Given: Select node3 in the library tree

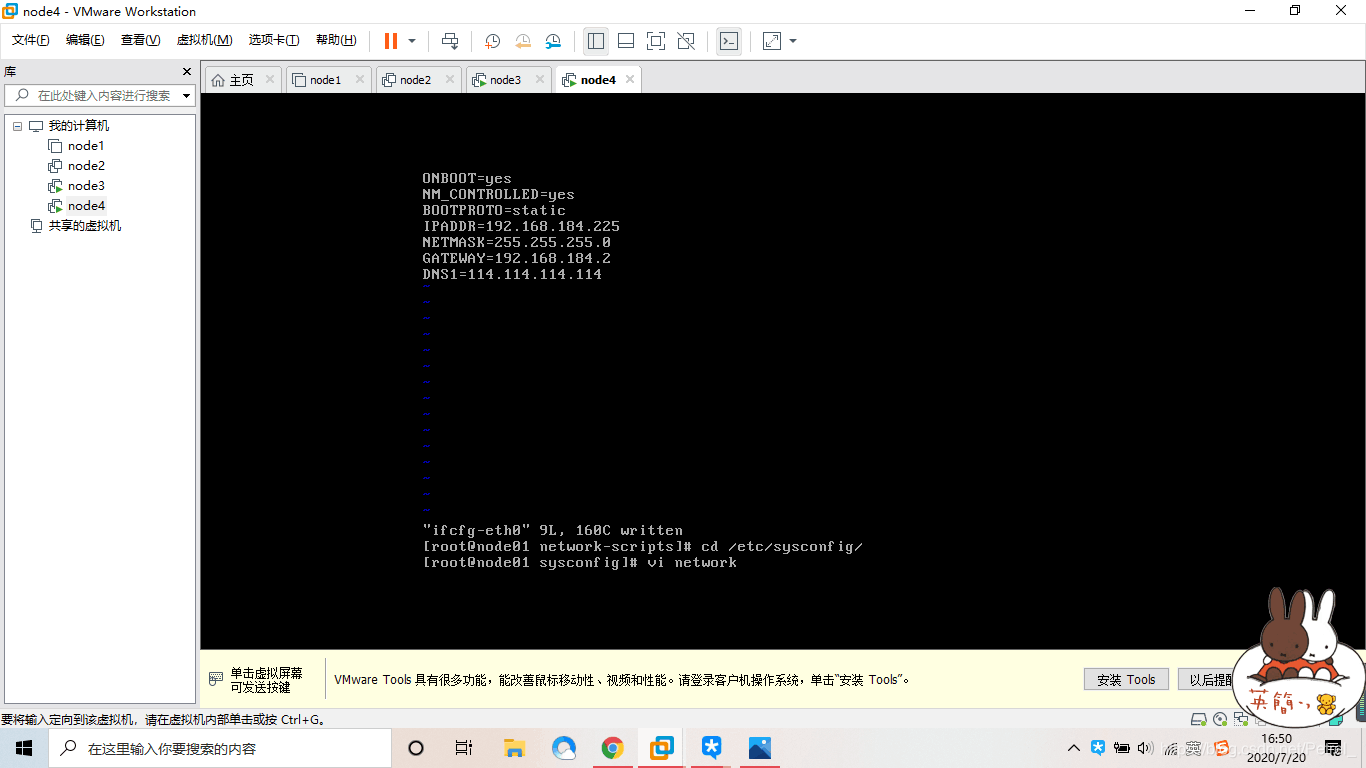Looking at the screenshot, I should [x=86, y=186].
